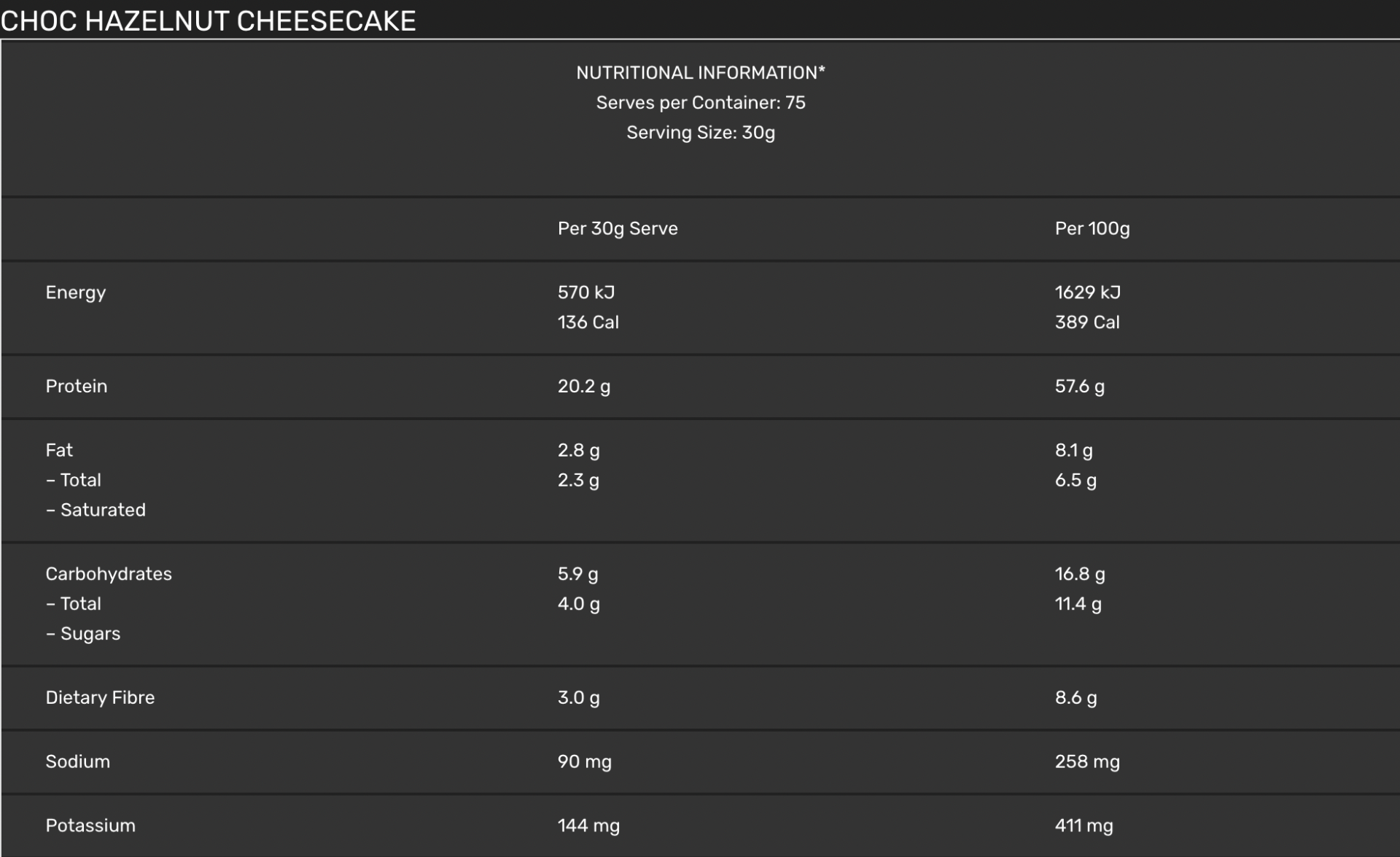Click the 57.6 g protein per 100g value

(x=1080, y=387)
